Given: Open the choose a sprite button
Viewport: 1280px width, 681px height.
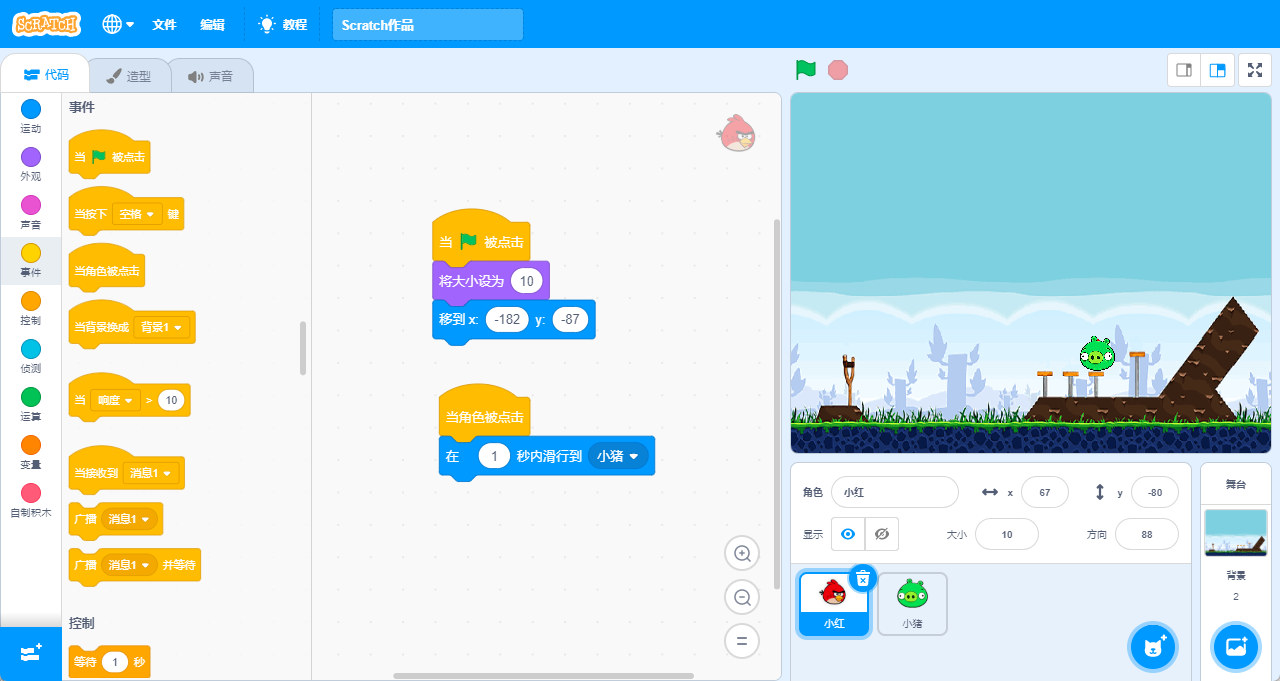Looking at the screenshot, I should [x=1154, y=647].
